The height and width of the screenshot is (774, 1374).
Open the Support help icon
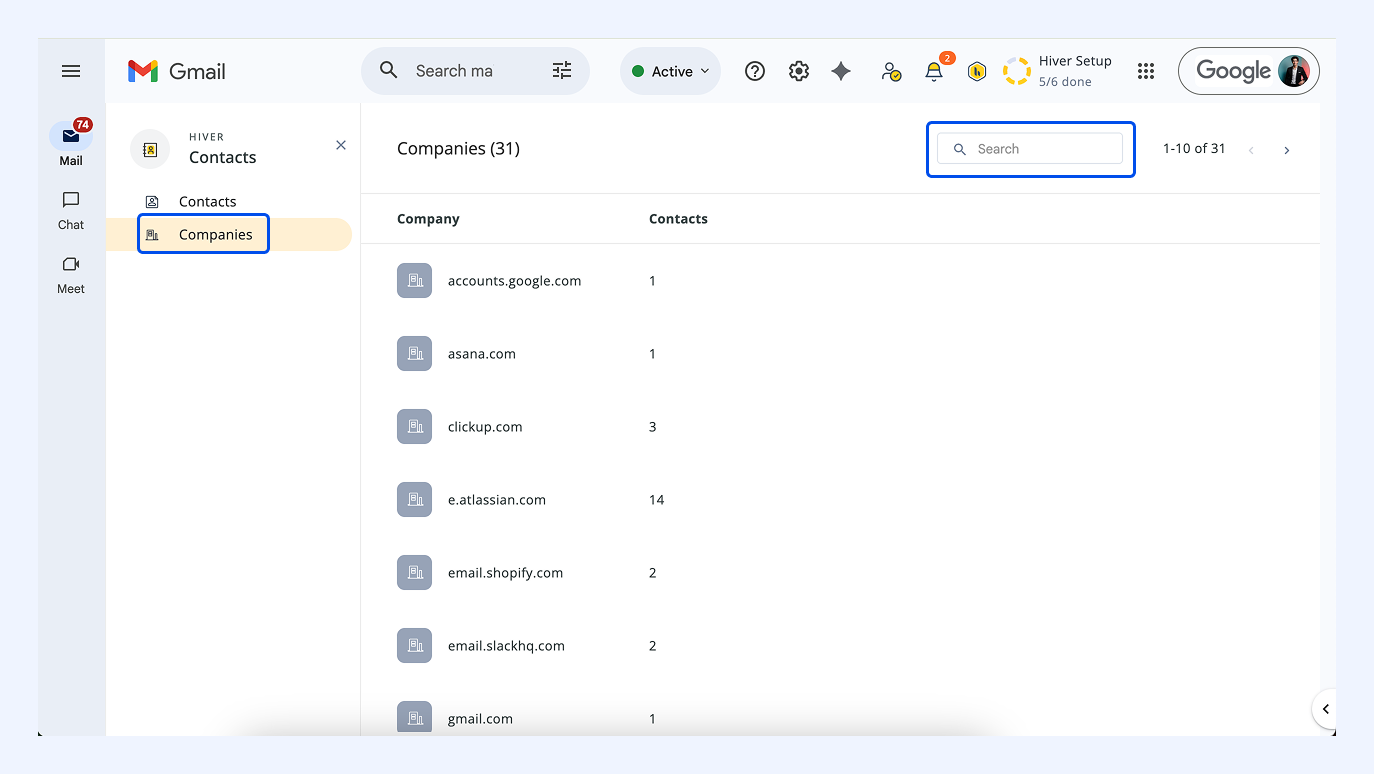pyautogui.click(x=755, y=71)
